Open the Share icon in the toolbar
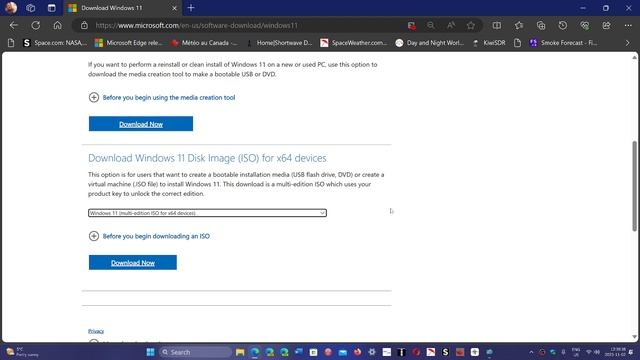Viewport: 640px width, 360px height. click(607, 25)
